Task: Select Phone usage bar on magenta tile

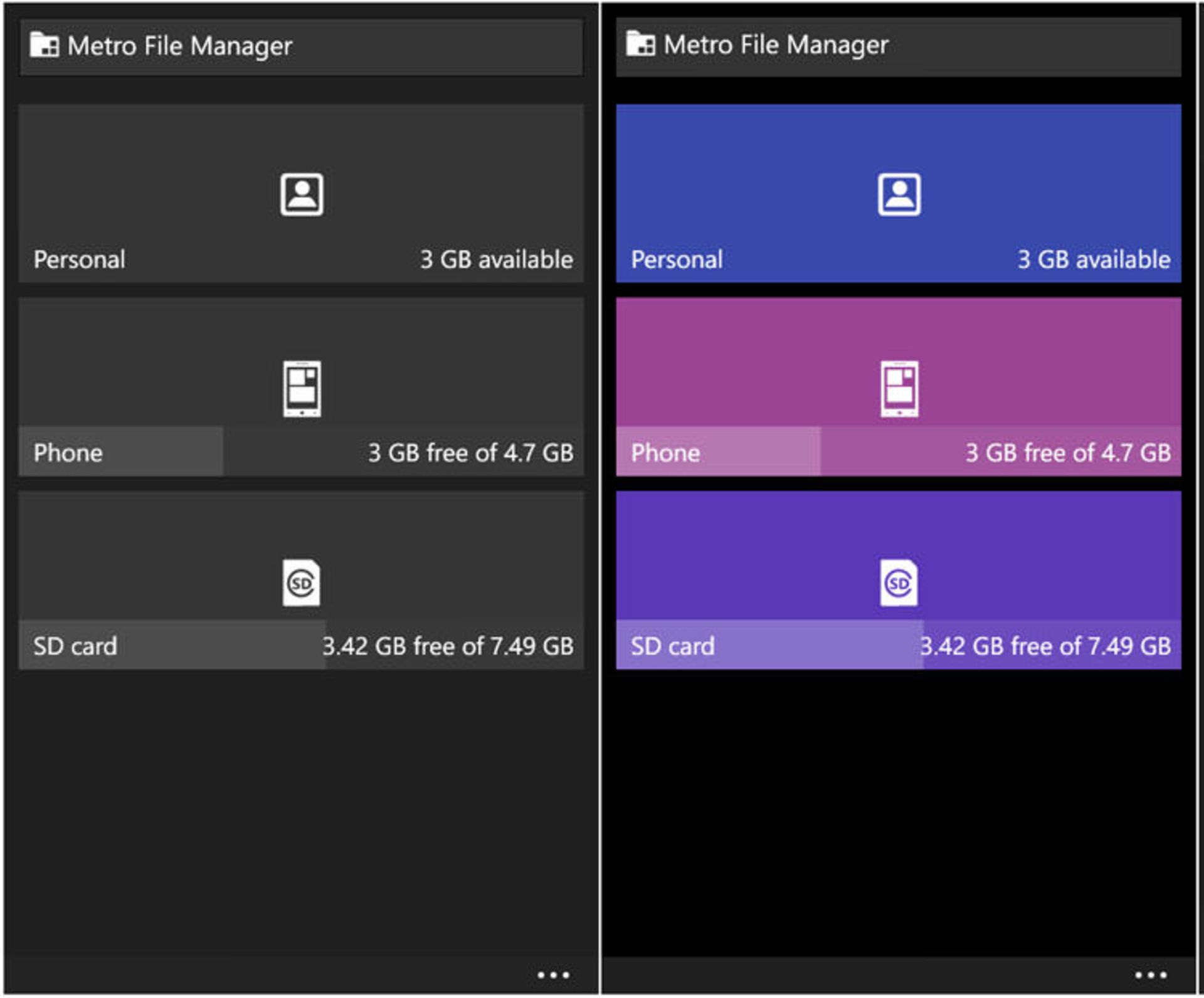Action: (x=899, y=452)
